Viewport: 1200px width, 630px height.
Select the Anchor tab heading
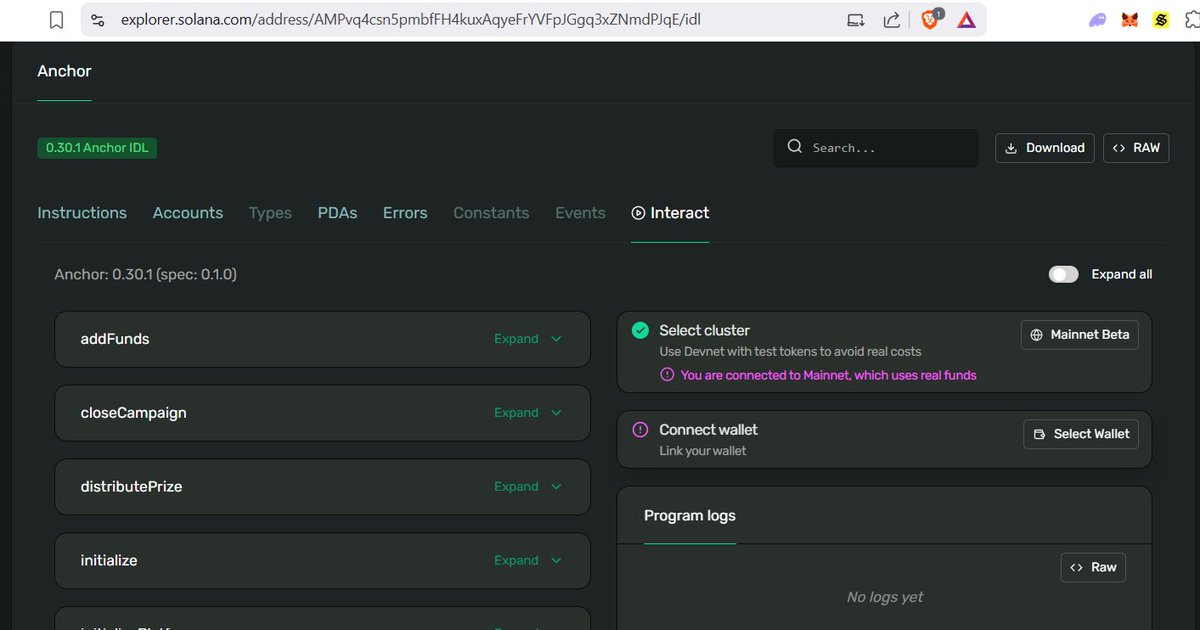click(64, 71)
